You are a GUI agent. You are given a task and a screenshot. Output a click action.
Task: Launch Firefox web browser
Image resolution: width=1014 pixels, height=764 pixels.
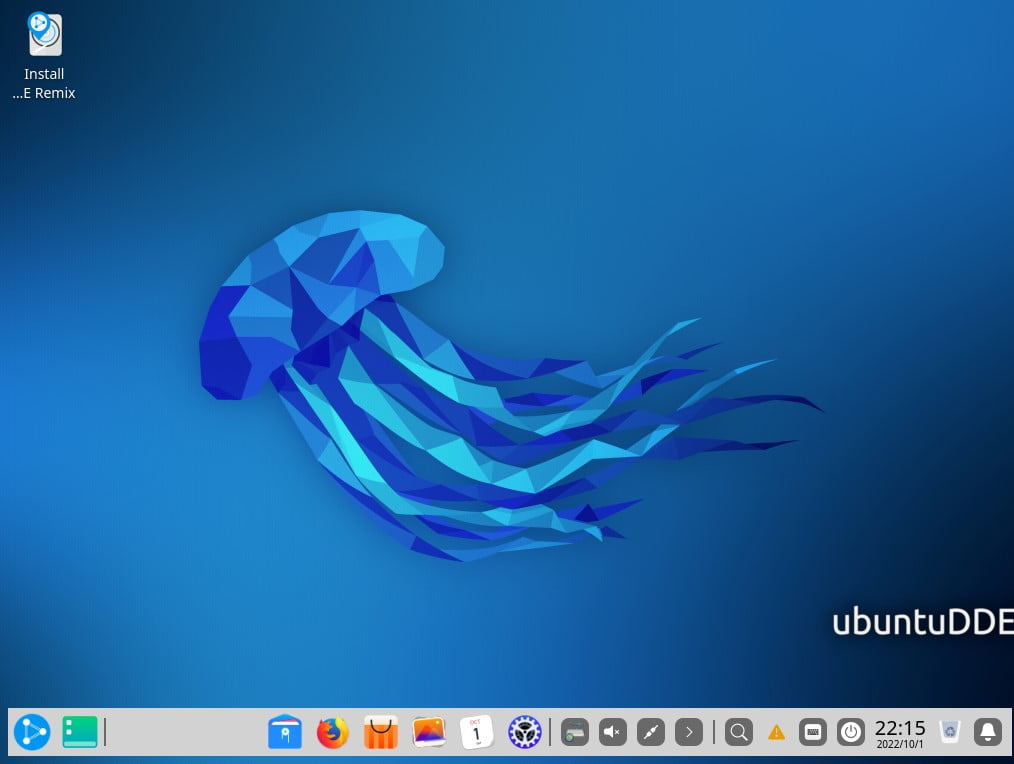333,732
